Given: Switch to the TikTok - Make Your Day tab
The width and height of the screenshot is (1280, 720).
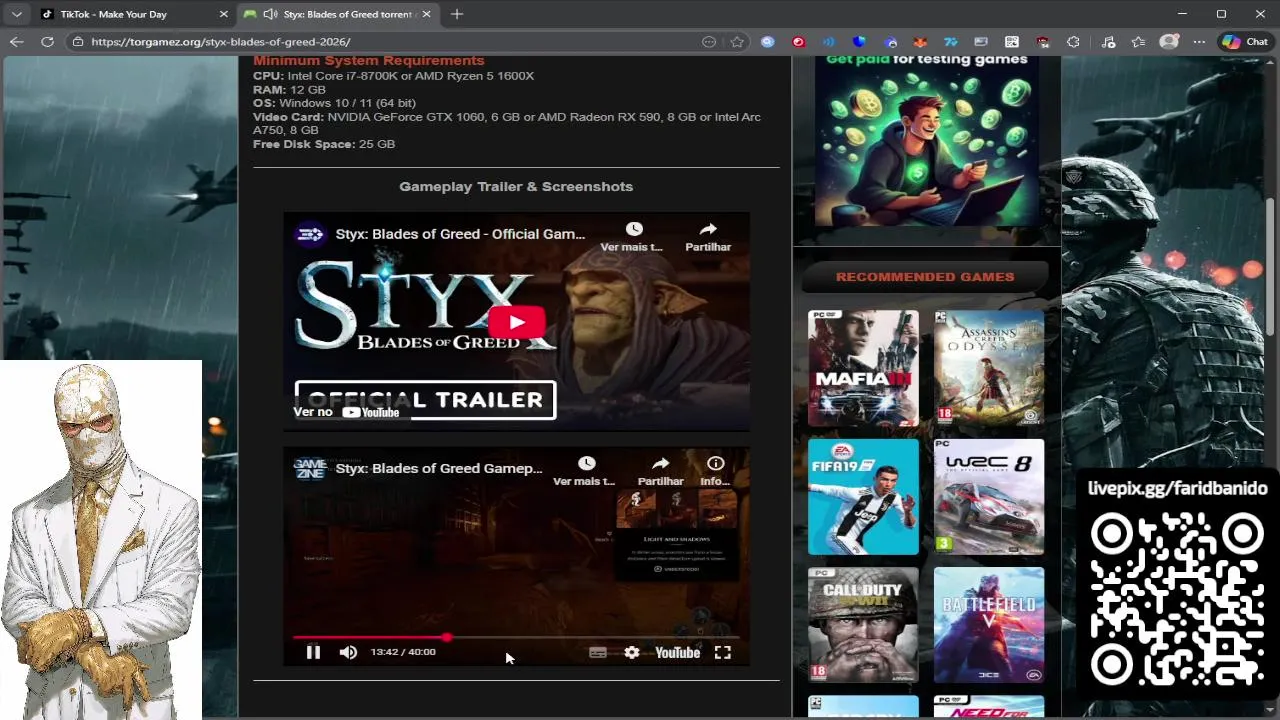Looking at the screenshot, I should point(132,14).
